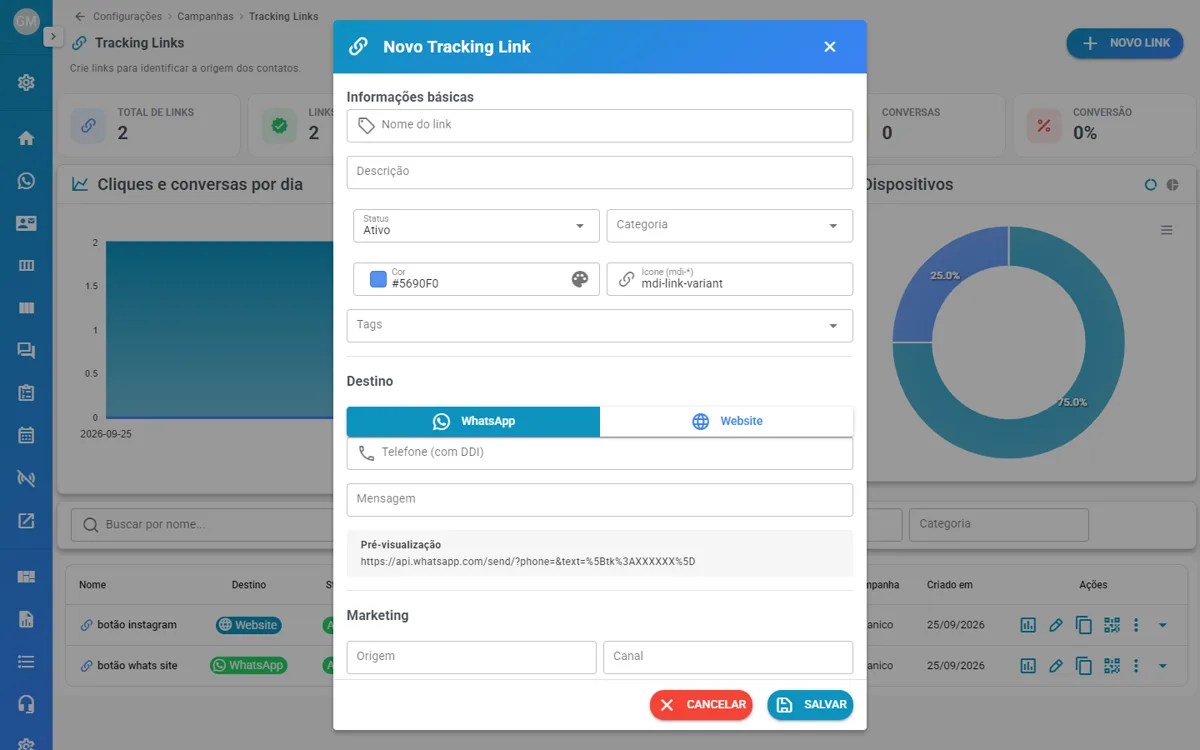The image size is (1200, 750).
Task: Expand the botão instagram row details
Action: pyautogui.click(x=1162, y=625)
